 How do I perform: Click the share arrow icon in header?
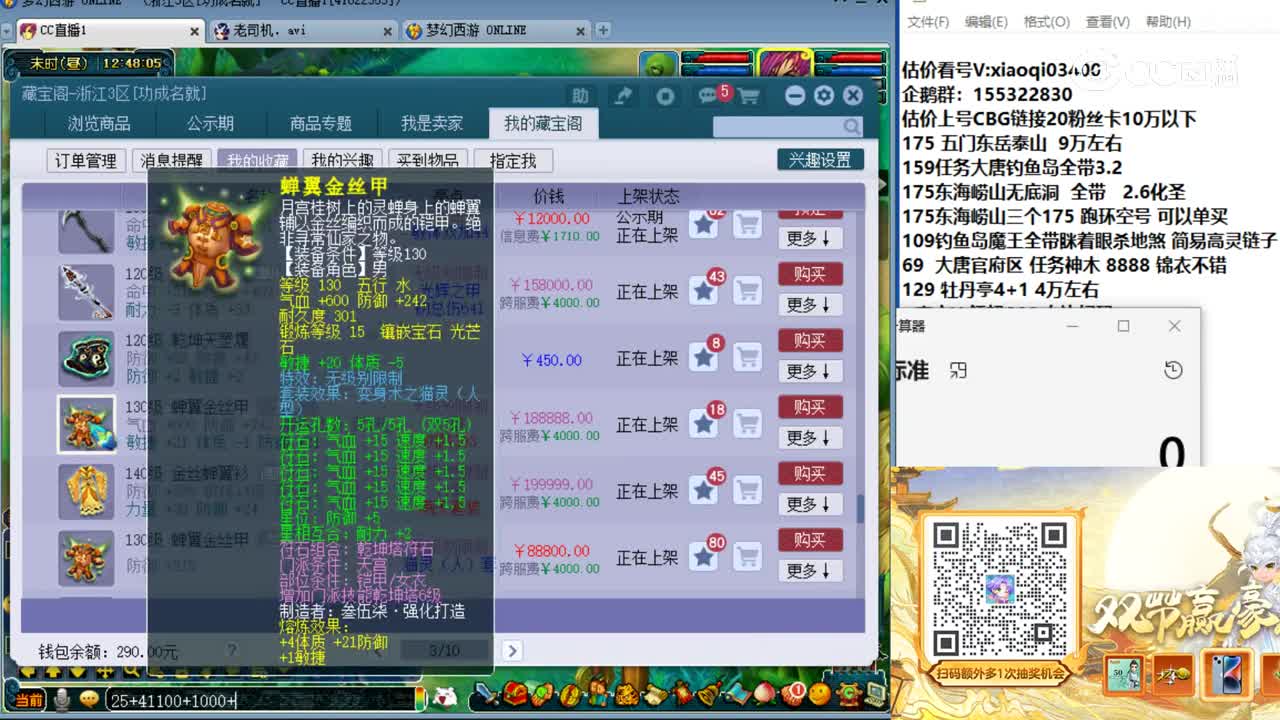coord(624,96)
